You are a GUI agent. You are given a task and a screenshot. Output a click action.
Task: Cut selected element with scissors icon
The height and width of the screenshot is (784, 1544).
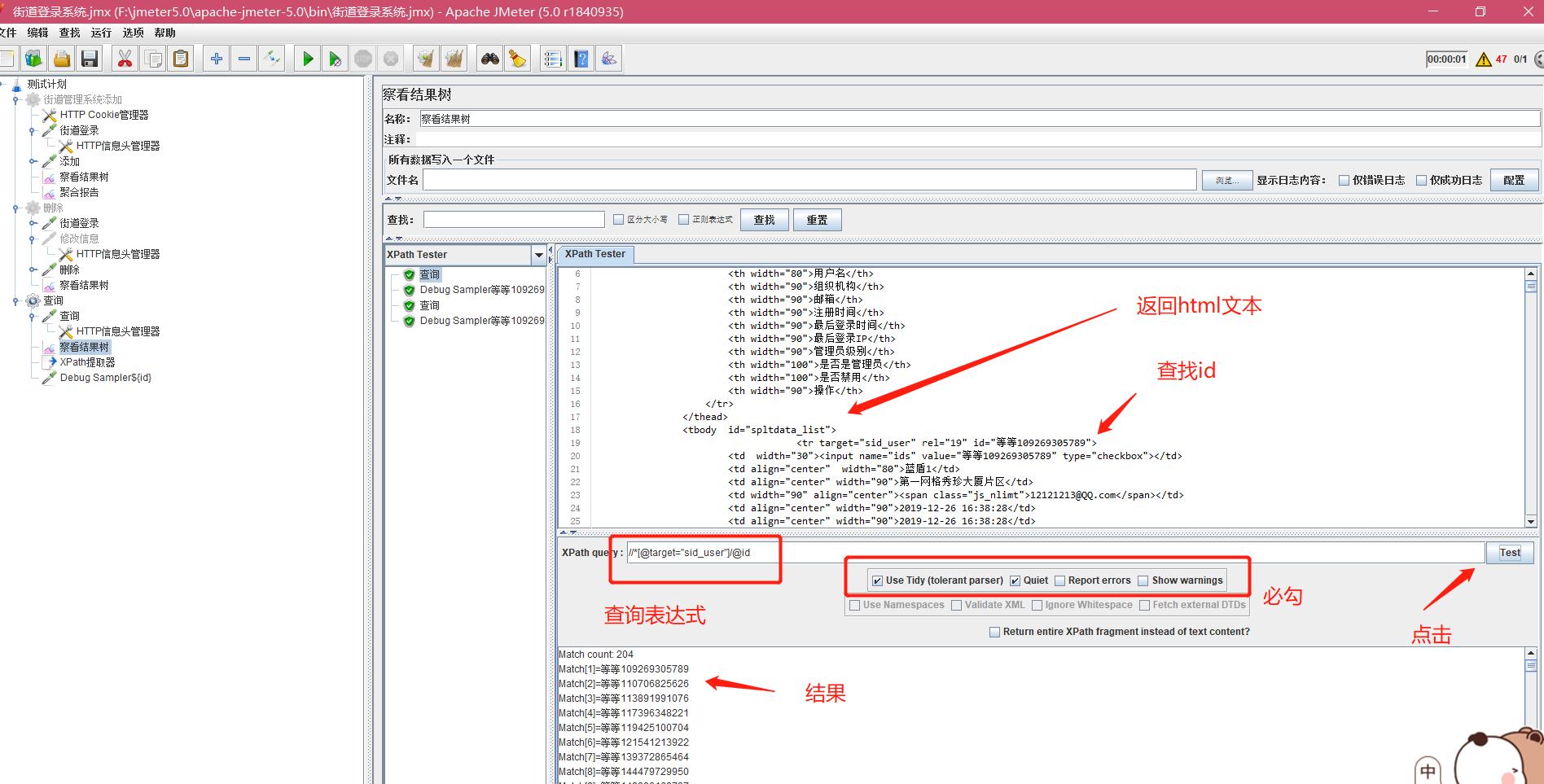pyautogui.click(x=125, y=58)
